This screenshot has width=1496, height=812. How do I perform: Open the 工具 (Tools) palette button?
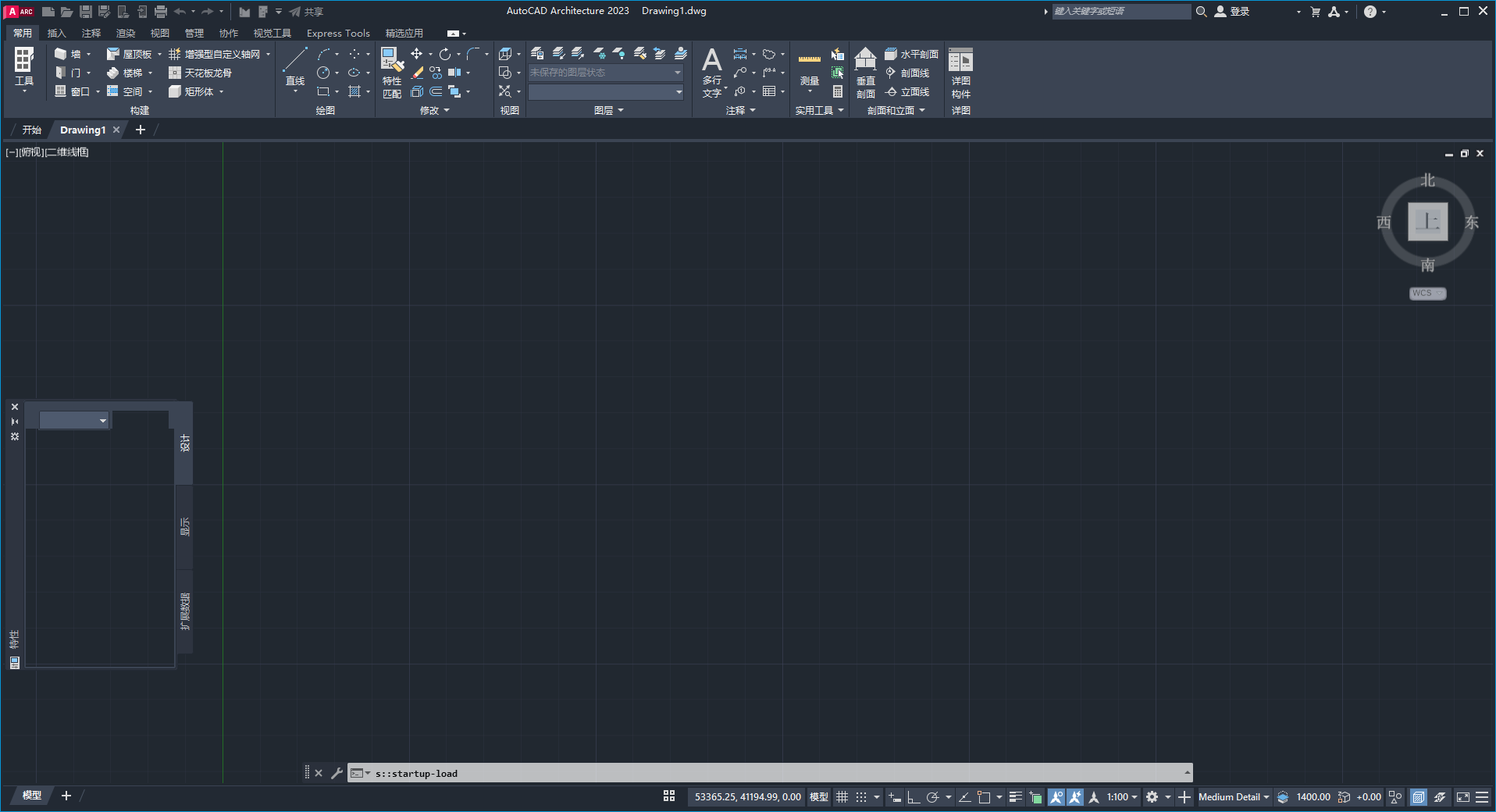click(24, 70)
